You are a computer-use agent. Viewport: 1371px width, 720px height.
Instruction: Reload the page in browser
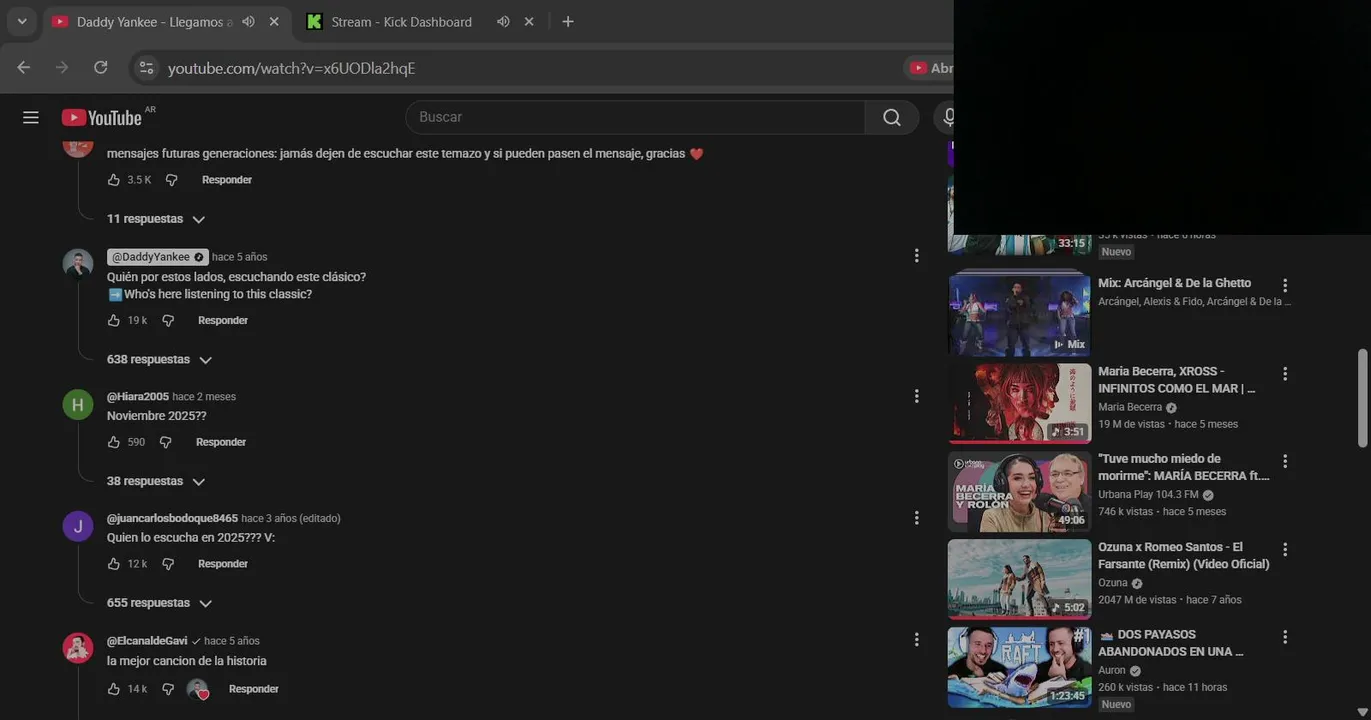tap(100, 67)
